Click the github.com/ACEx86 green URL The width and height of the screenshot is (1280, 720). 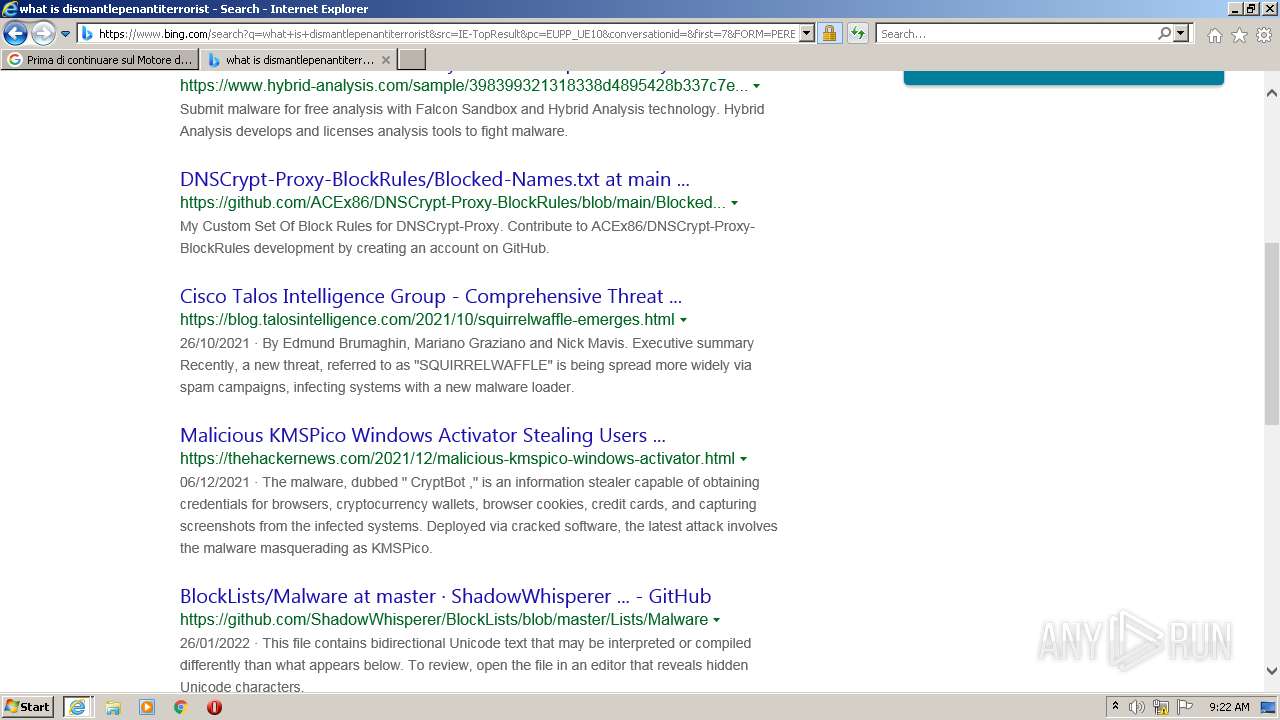(x=453, y=202)
